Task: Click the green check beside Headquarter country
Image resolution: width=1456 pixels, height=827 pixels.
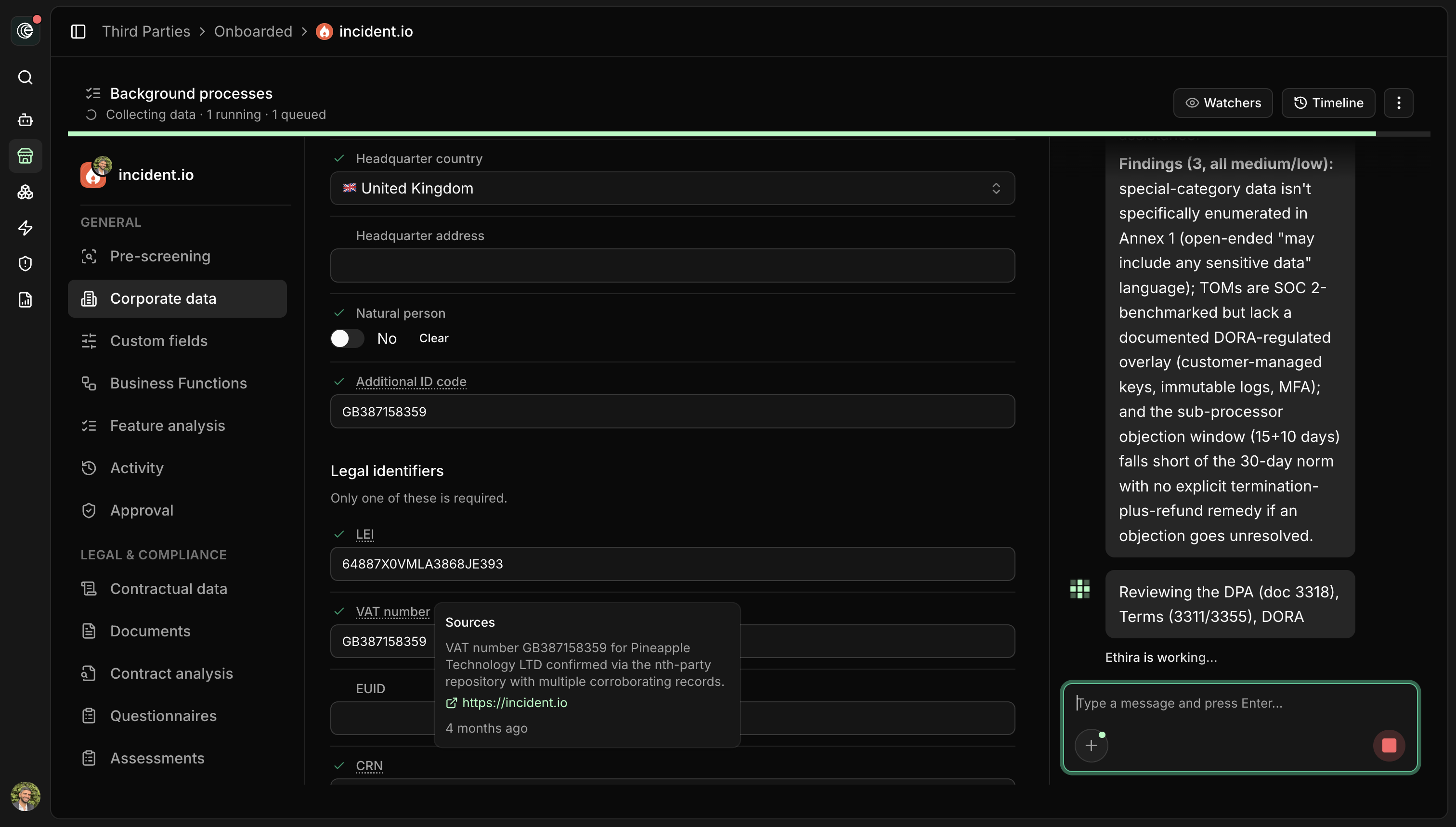Action: tap(339, 158)
